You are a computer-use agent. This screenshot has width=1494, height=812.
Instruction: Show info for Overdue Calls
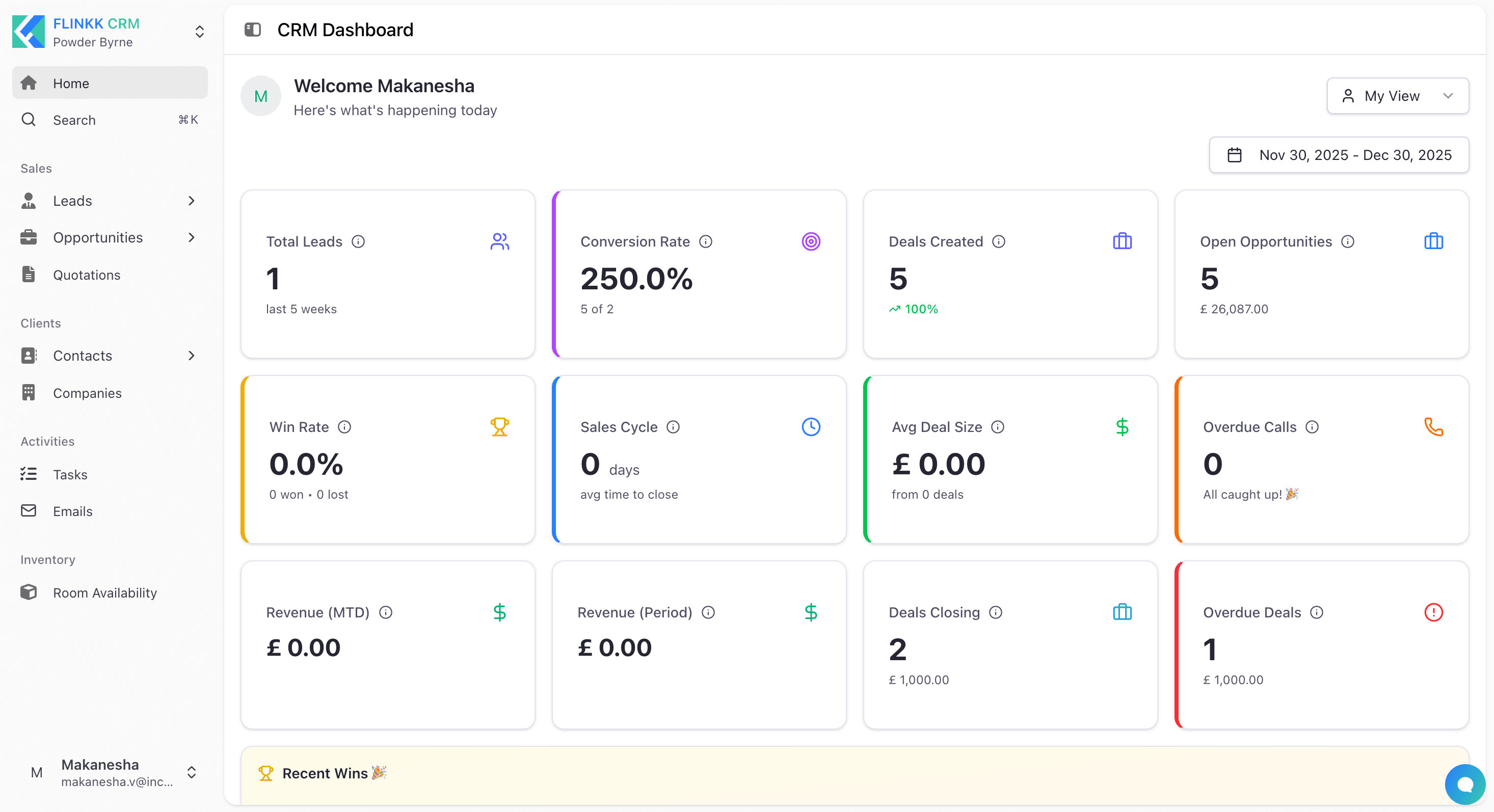click(1313, 427)
